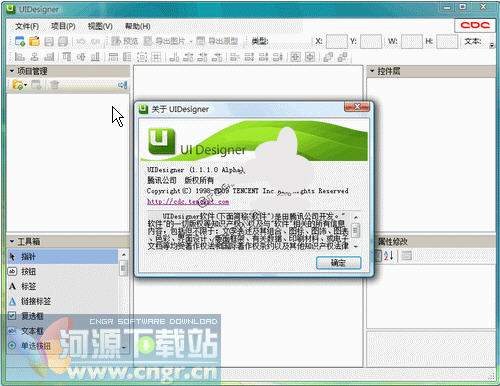Viewport: 500px width, 386px height.
Task: Select the 文本框 textbox tool in the toolbox
Action: point(62,331)
